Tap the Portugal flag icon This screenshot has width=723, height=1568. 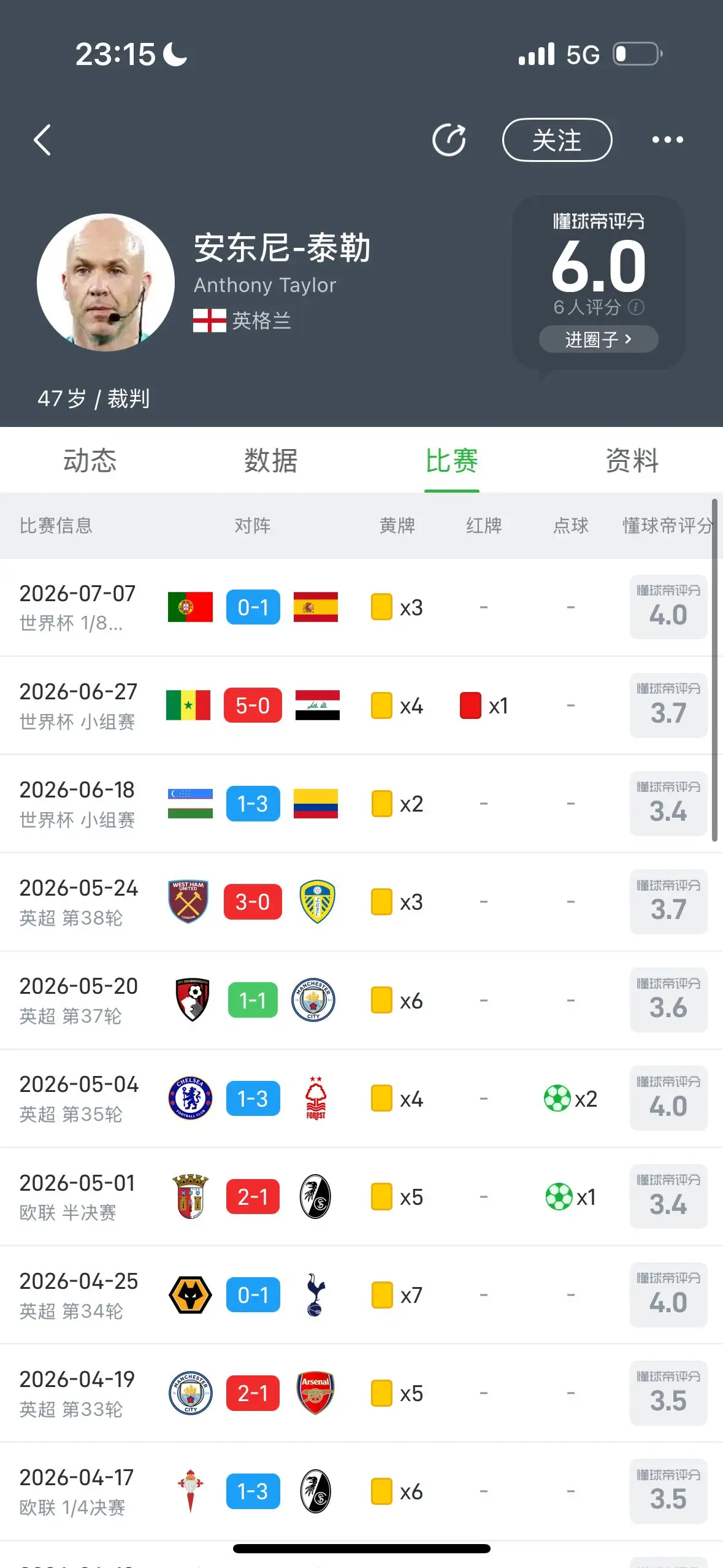click(190, 607)
